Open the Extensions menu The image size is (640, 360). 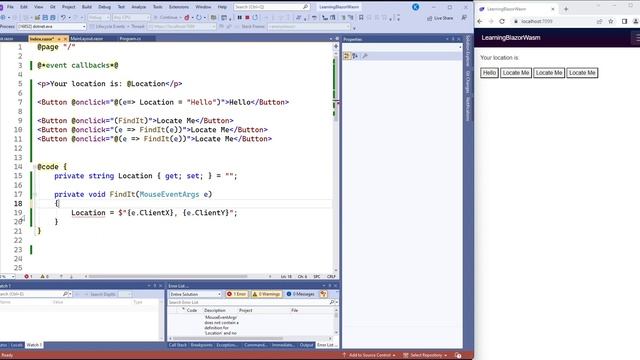[179, 7]
